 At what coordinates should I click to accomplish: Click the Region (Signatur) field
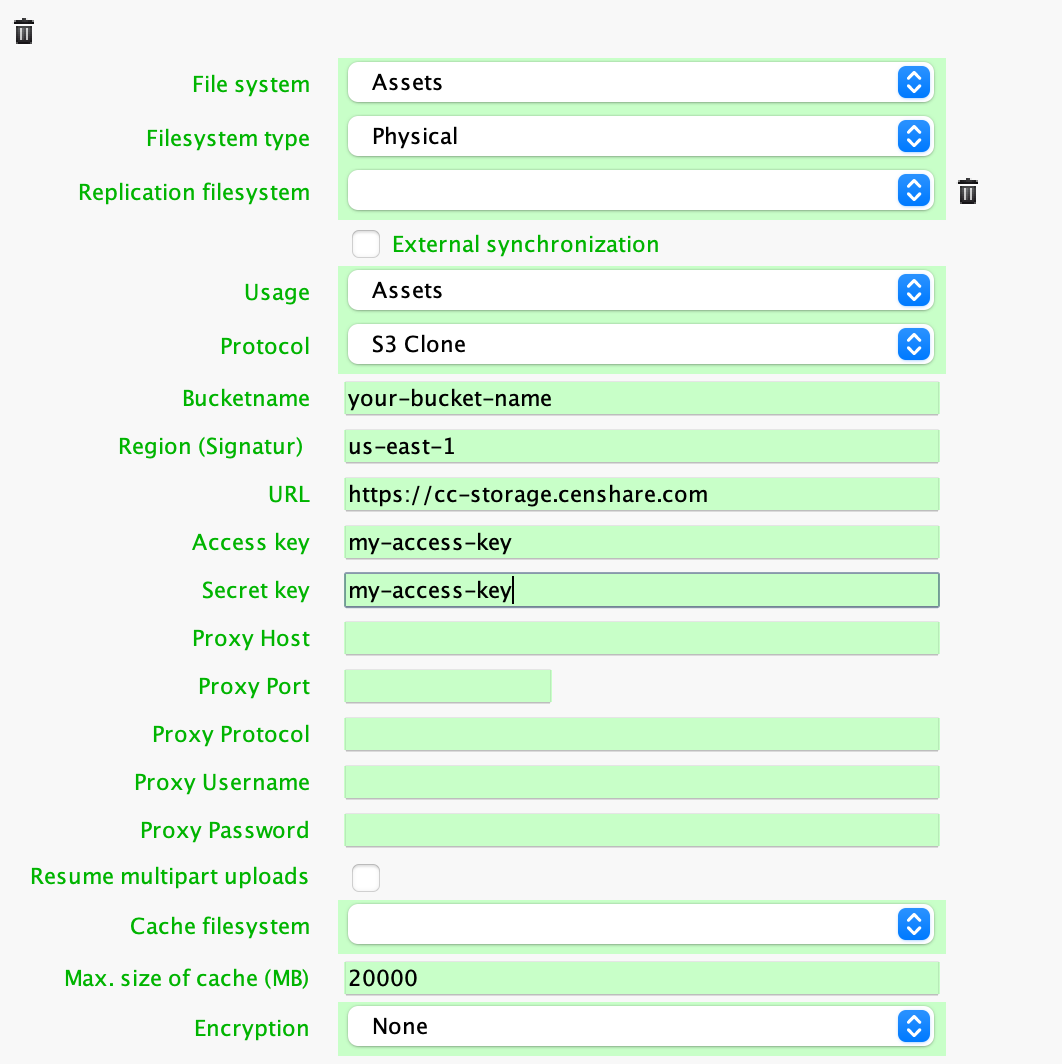(640, 446)
